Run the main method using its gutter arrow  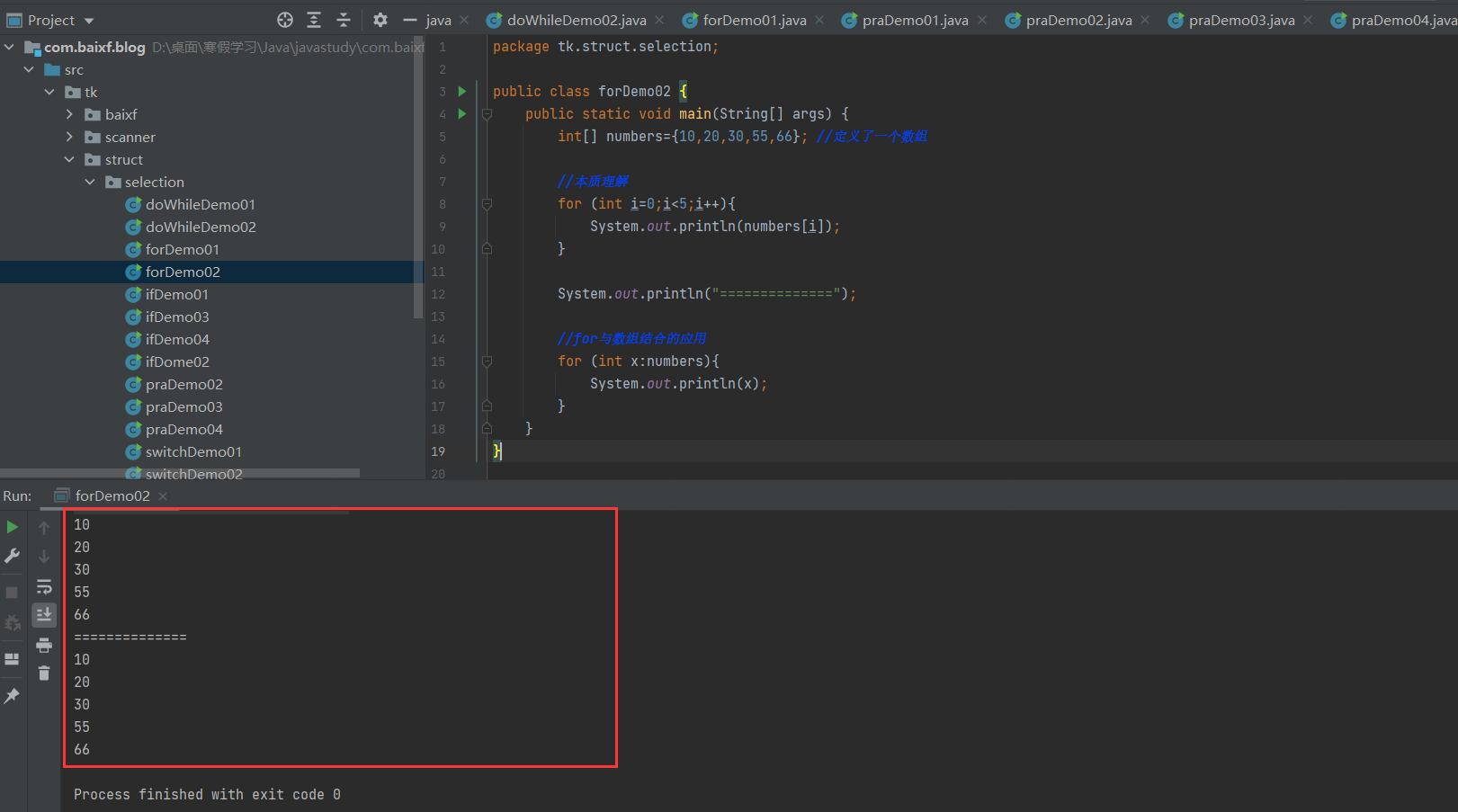pos(462,113)
